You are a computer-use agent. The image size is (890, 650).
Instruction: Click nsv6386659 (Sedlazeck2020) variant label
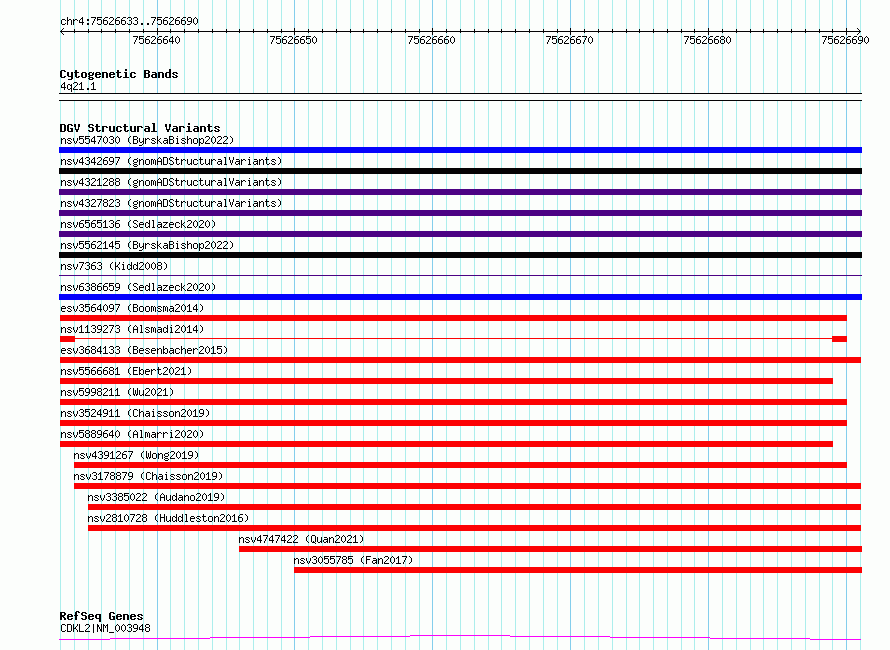tap(138, 287)
